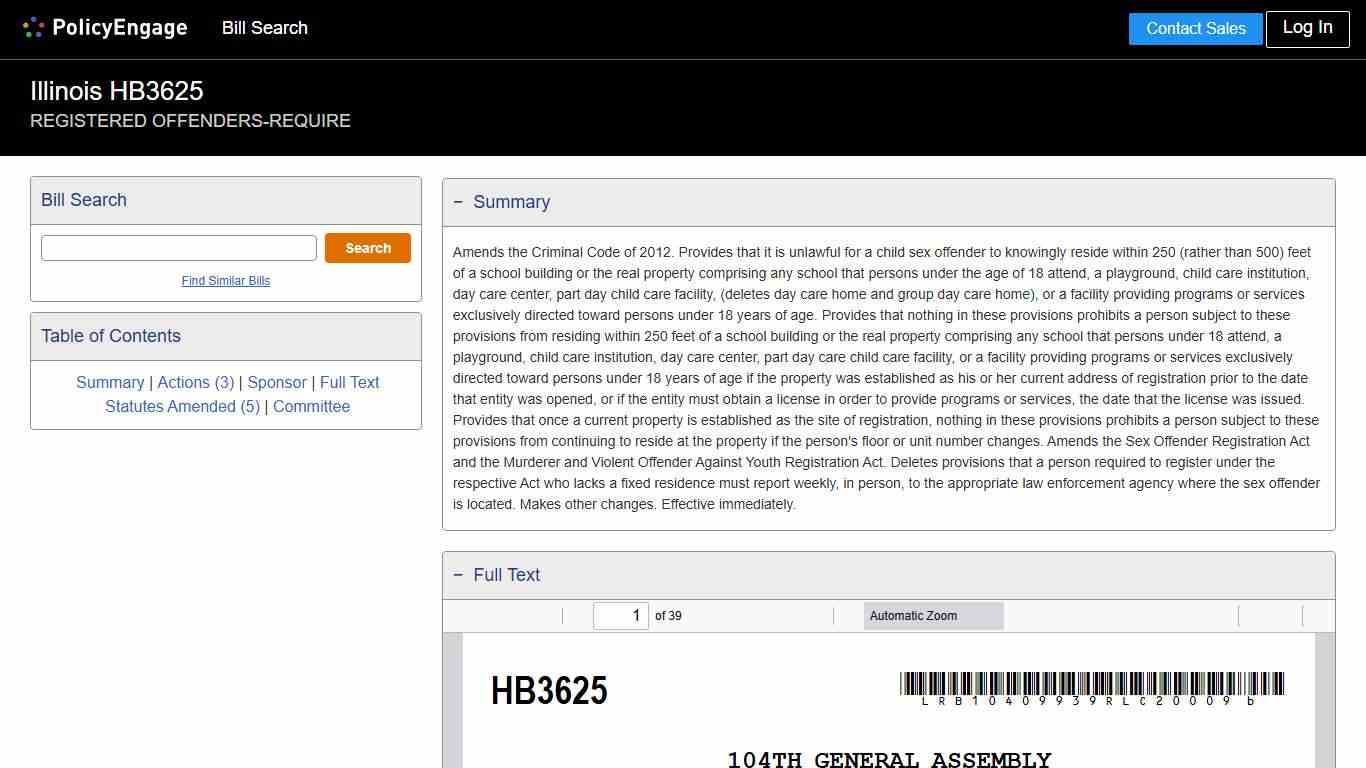The height and width of the screenshot is (768, 1366).
Task: Download the HB3625 PDF
Action: coord(1285,615)
